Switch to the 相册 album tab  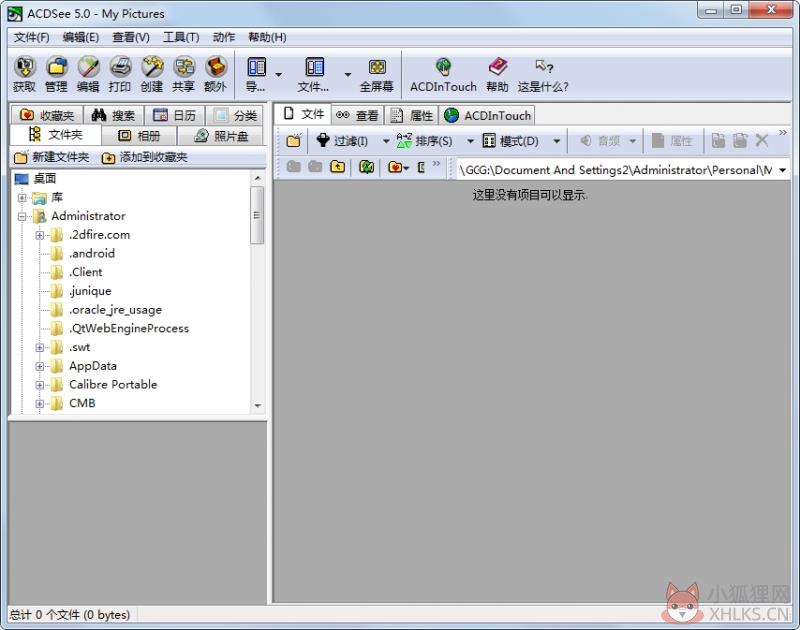coord(139,136)
